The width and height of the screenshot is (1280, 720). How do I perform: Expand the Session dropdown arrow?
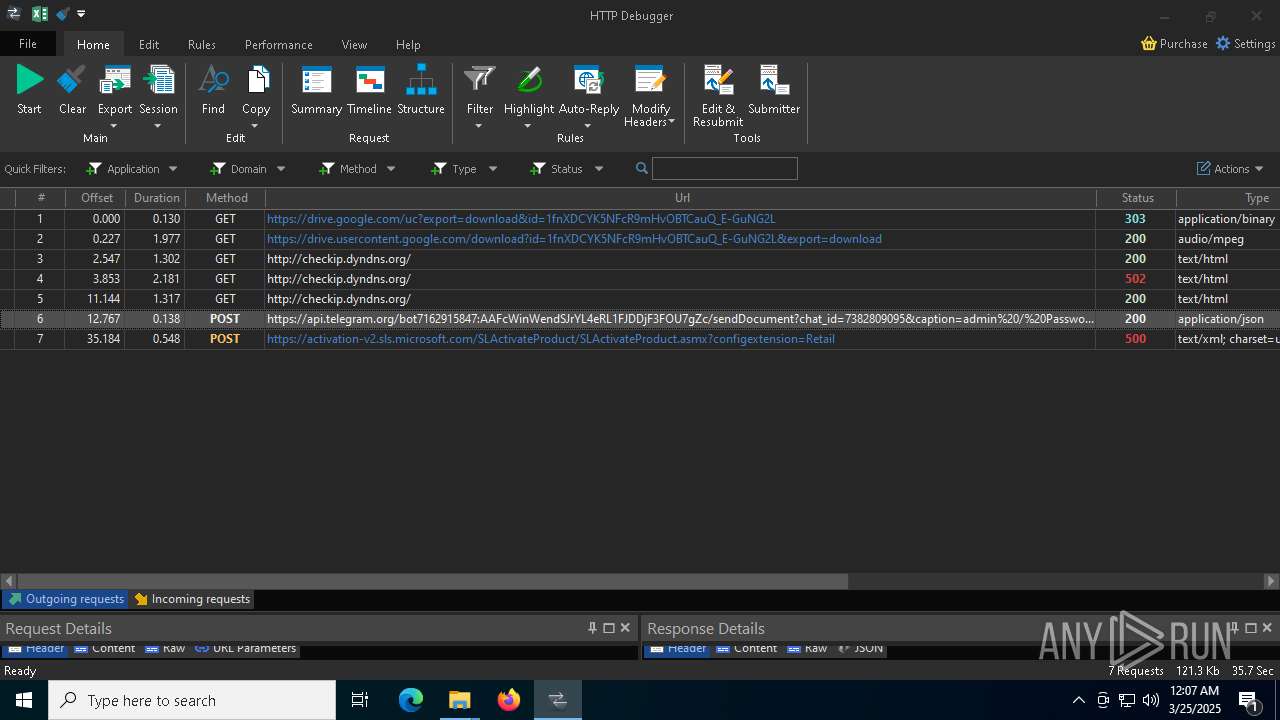pos(158,125)
